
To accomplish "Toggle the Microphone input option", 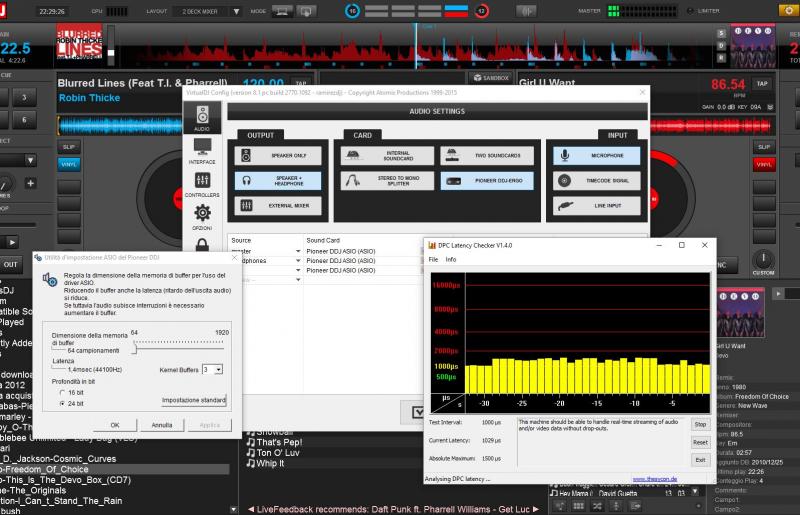I will (x=595, y=156).
